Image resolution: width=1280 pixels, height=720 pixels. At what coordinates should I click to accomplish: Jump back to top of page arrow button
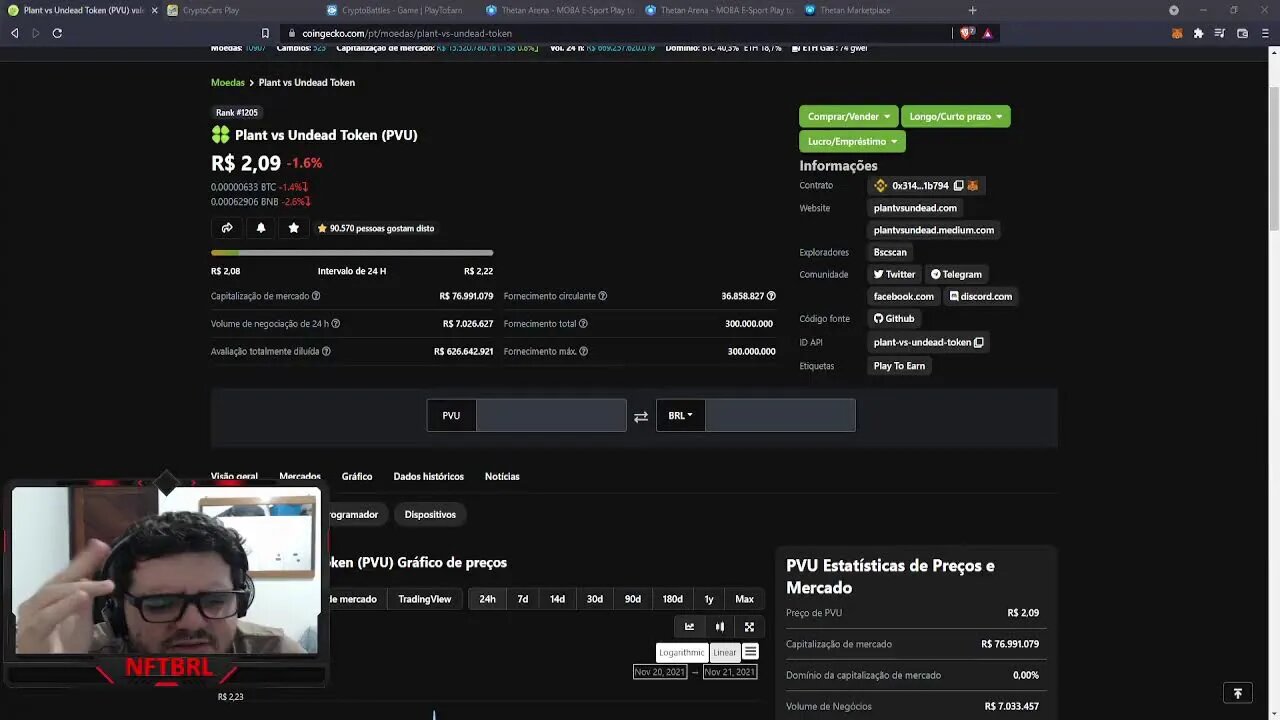tap(1237, 693)
